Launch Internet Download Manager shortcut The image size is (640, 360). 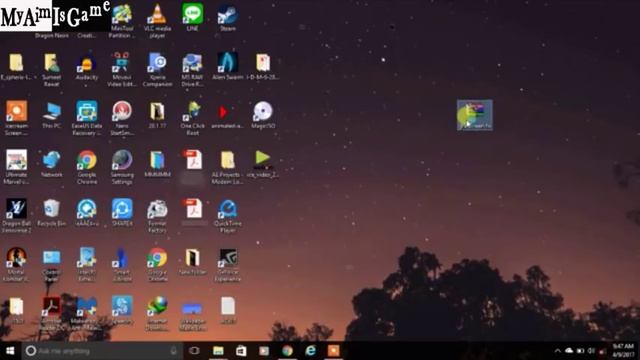(157, 313)
